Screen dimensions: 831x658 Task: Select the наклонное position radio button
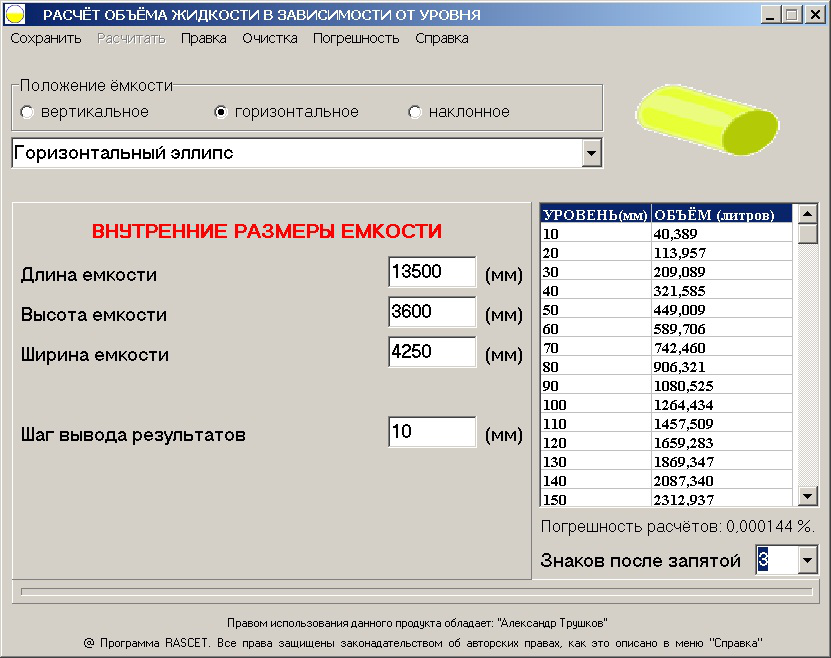pyautogui.click(x=415, y=112)
